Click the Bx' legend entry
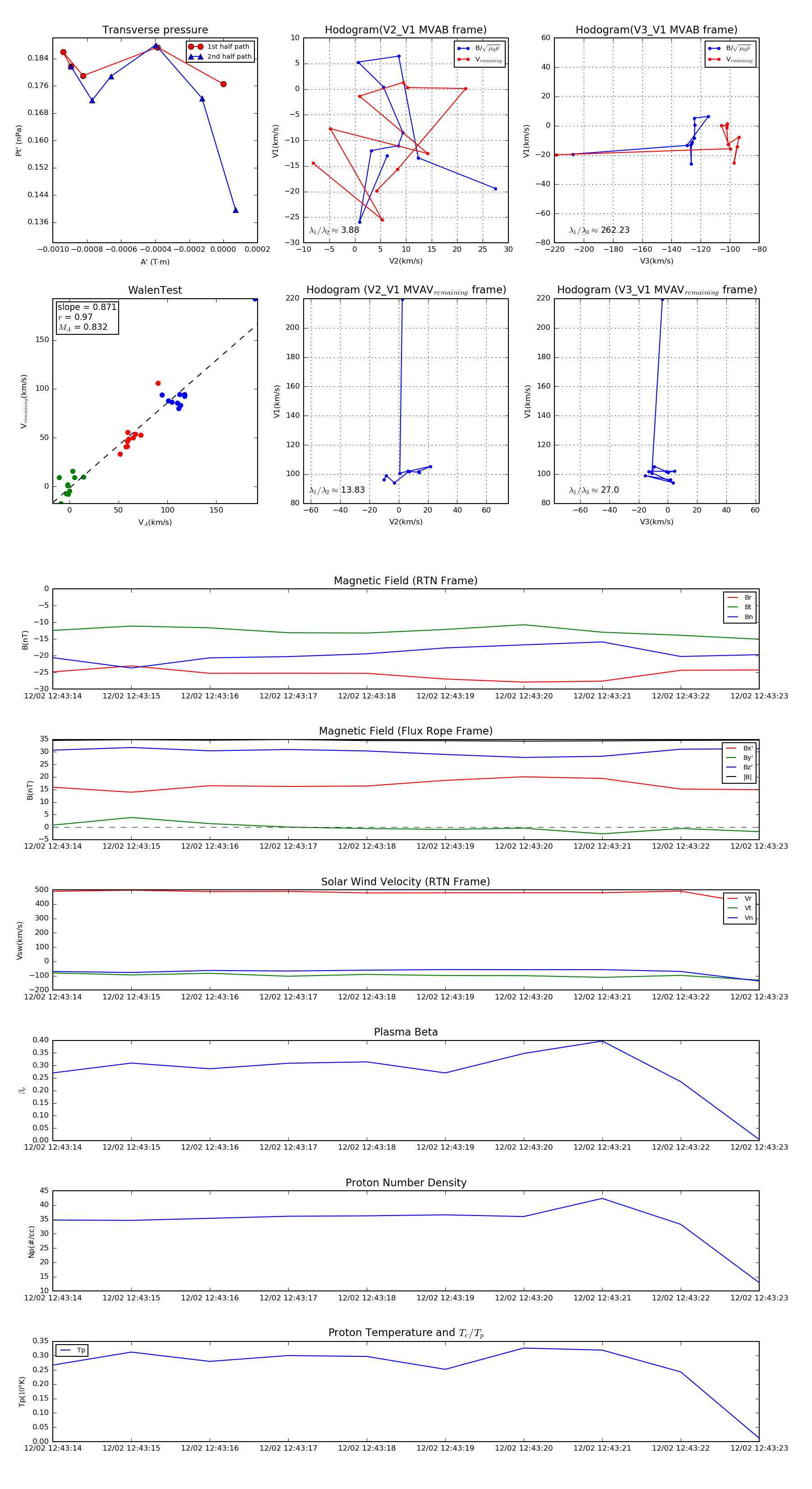Screen dimensions: 812x1489 coord(739,748)
